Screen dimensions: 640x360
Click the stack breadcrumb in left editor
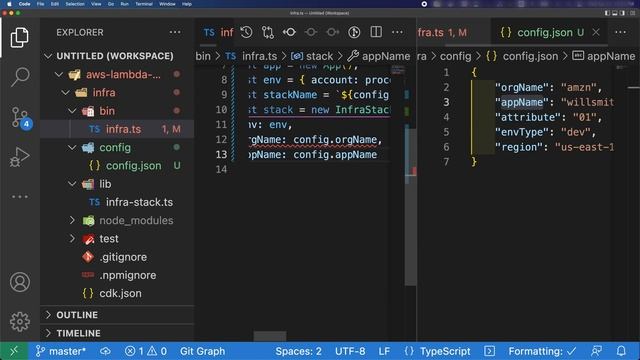(313, 56)
